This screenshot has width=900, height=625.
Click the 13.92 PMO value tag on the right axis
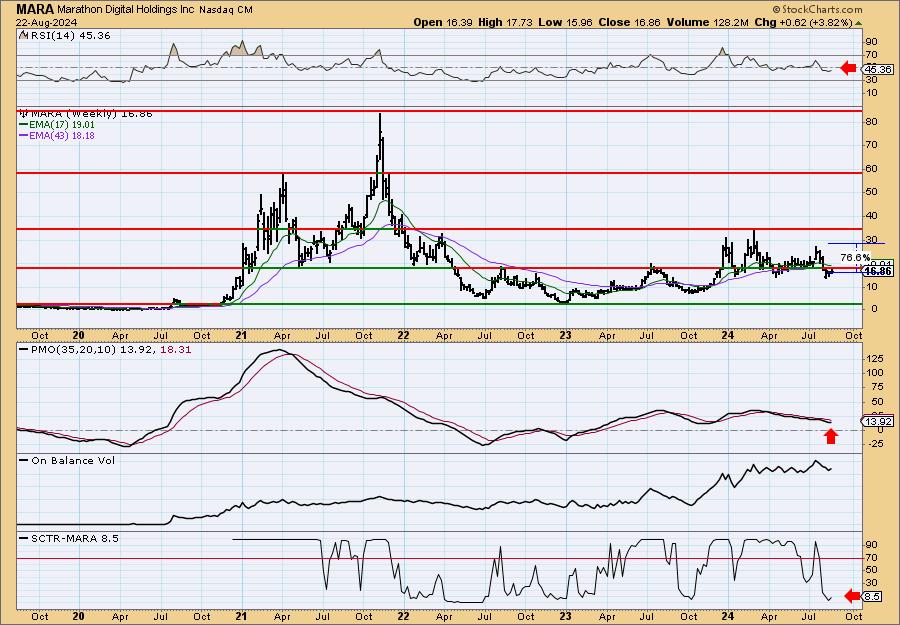[878, 421]
